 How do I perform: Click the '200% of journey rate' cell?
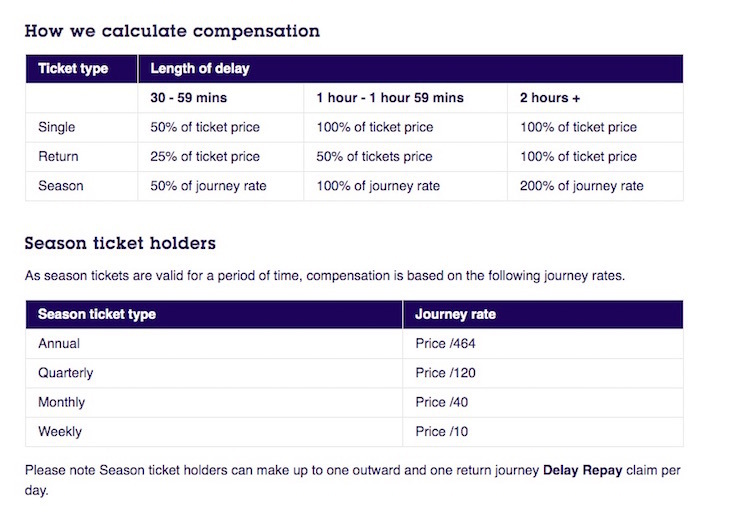581,186
